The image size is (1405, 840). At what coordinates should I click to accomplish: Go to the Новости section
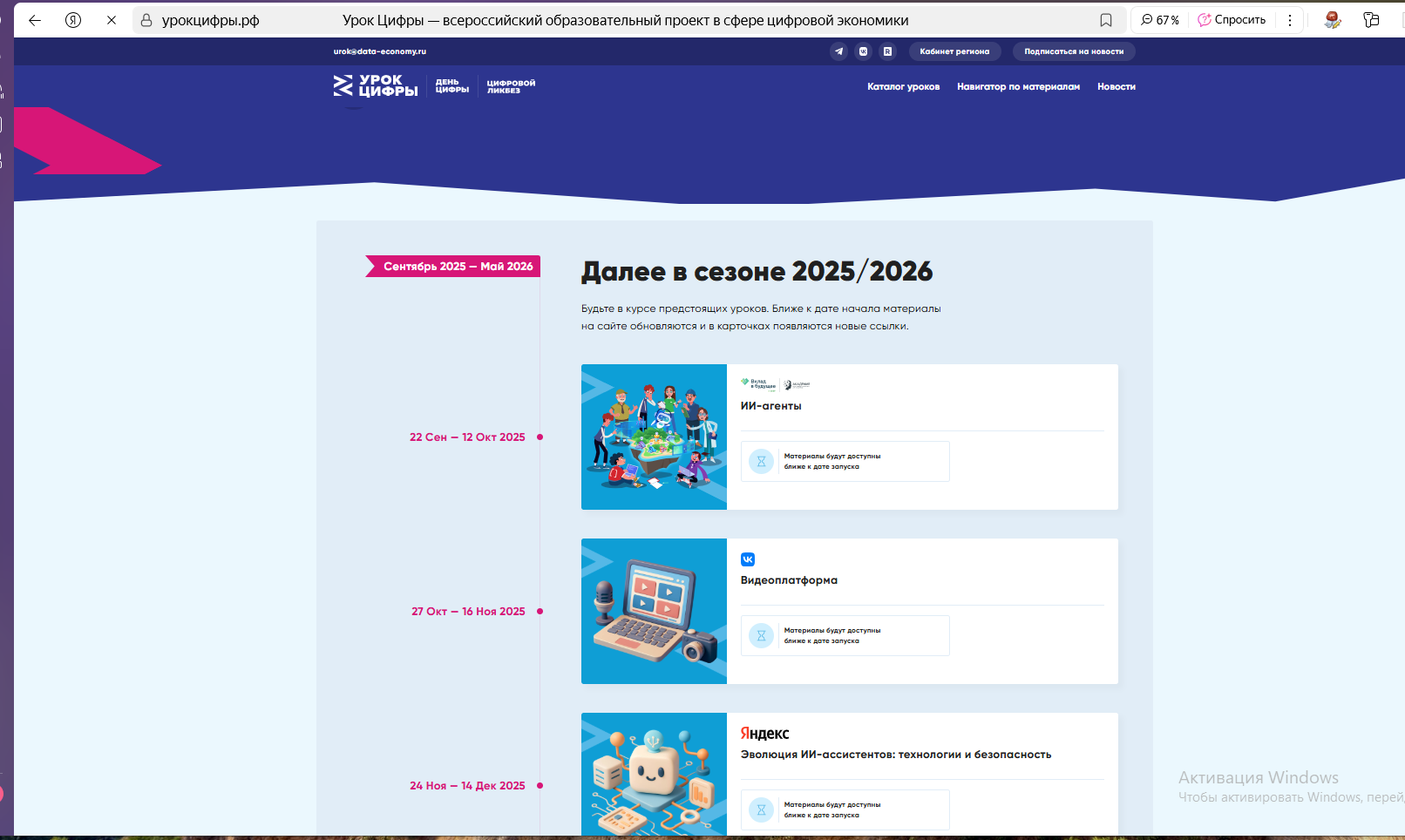pyautogui.click(x=1116, y=87)
